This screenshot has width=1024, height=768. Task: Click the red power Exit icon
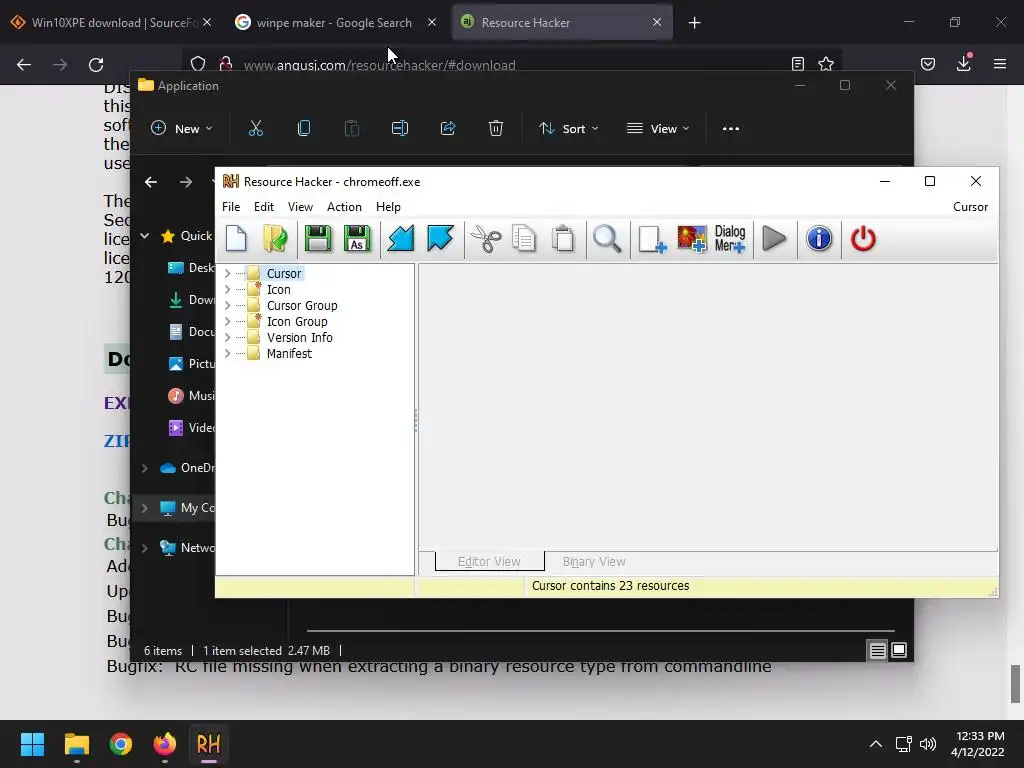863,238
